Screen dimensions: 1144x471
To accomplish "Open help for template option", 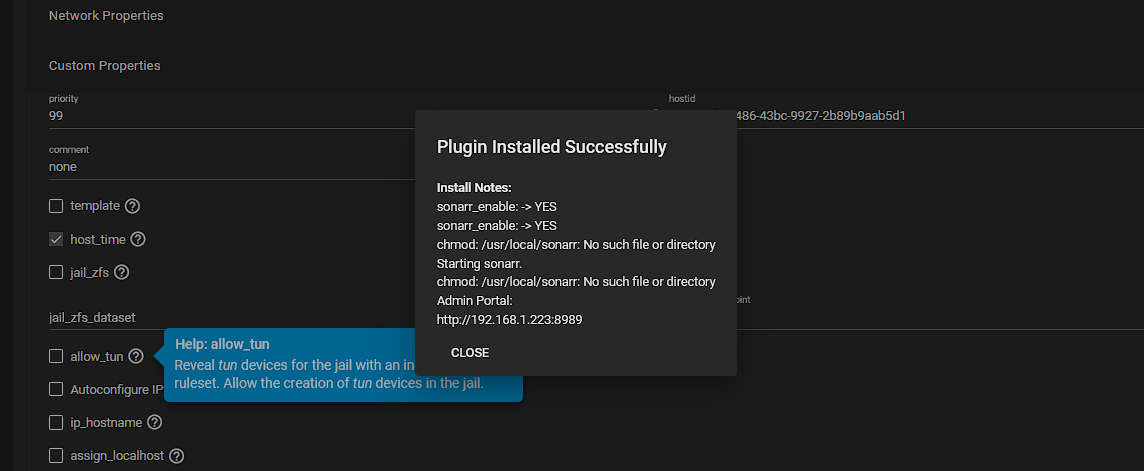I will [x=132, y=206].
